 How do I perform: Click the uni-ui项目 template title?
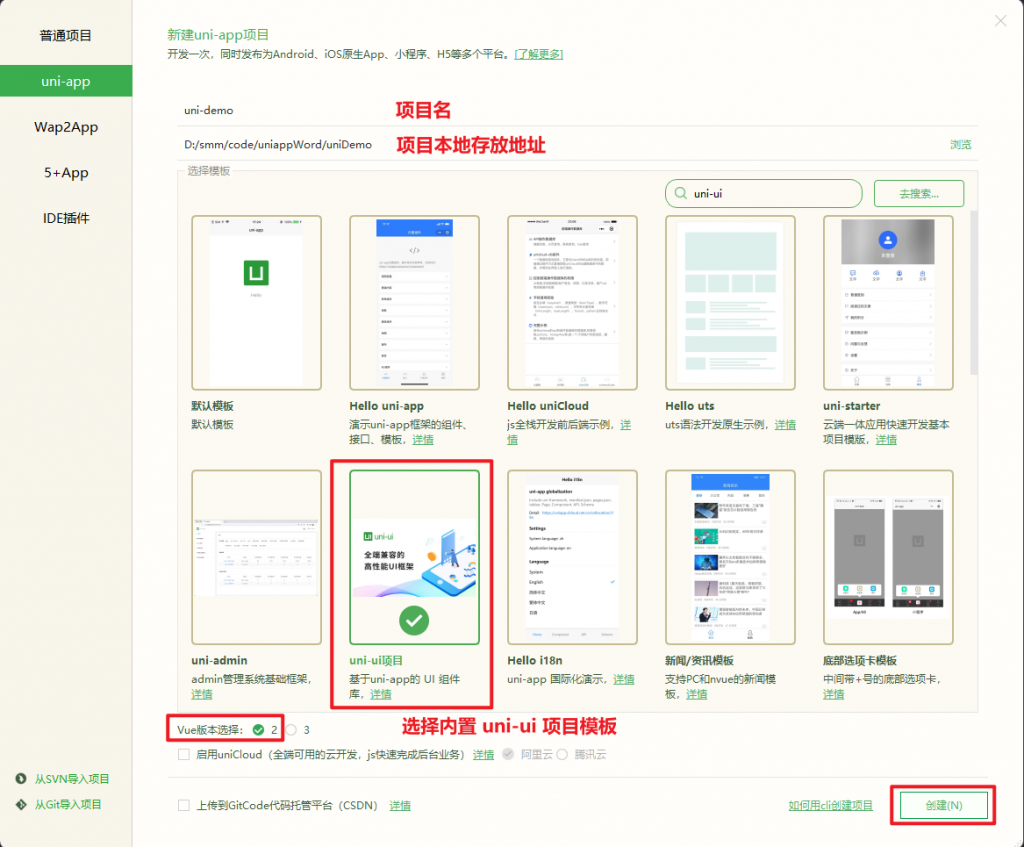(376, 660)
